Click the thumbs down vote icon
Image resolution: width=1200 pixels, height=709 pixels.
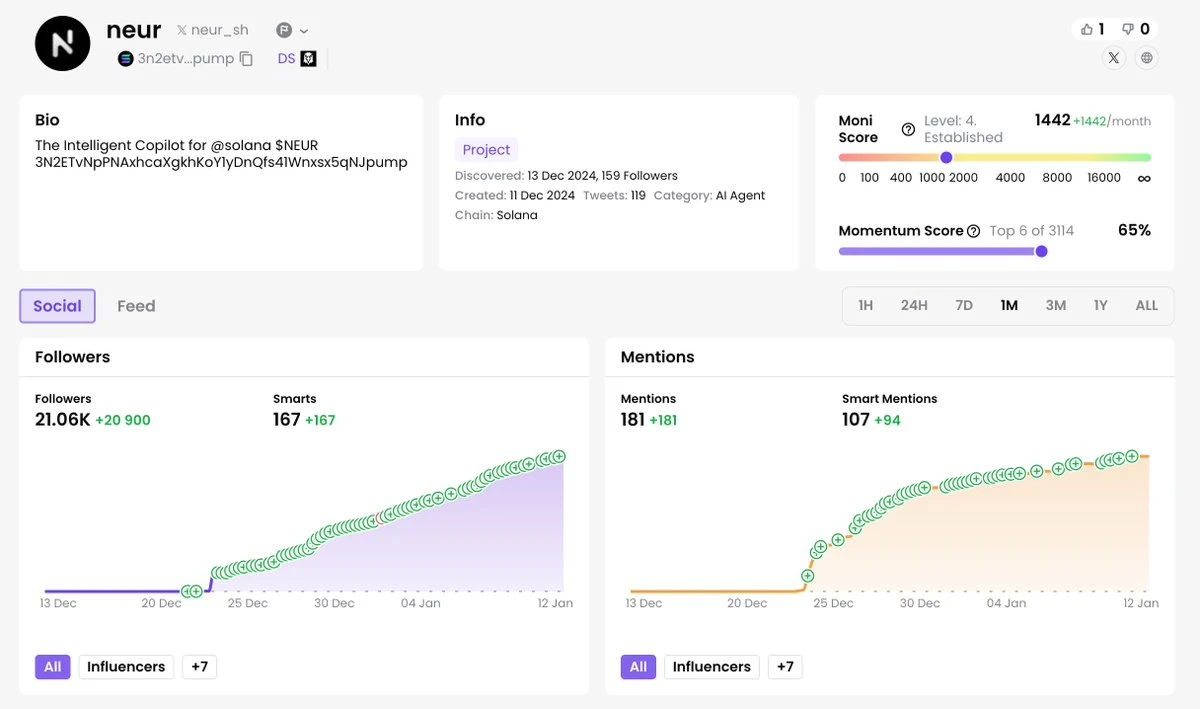[x=1128, y=29]
